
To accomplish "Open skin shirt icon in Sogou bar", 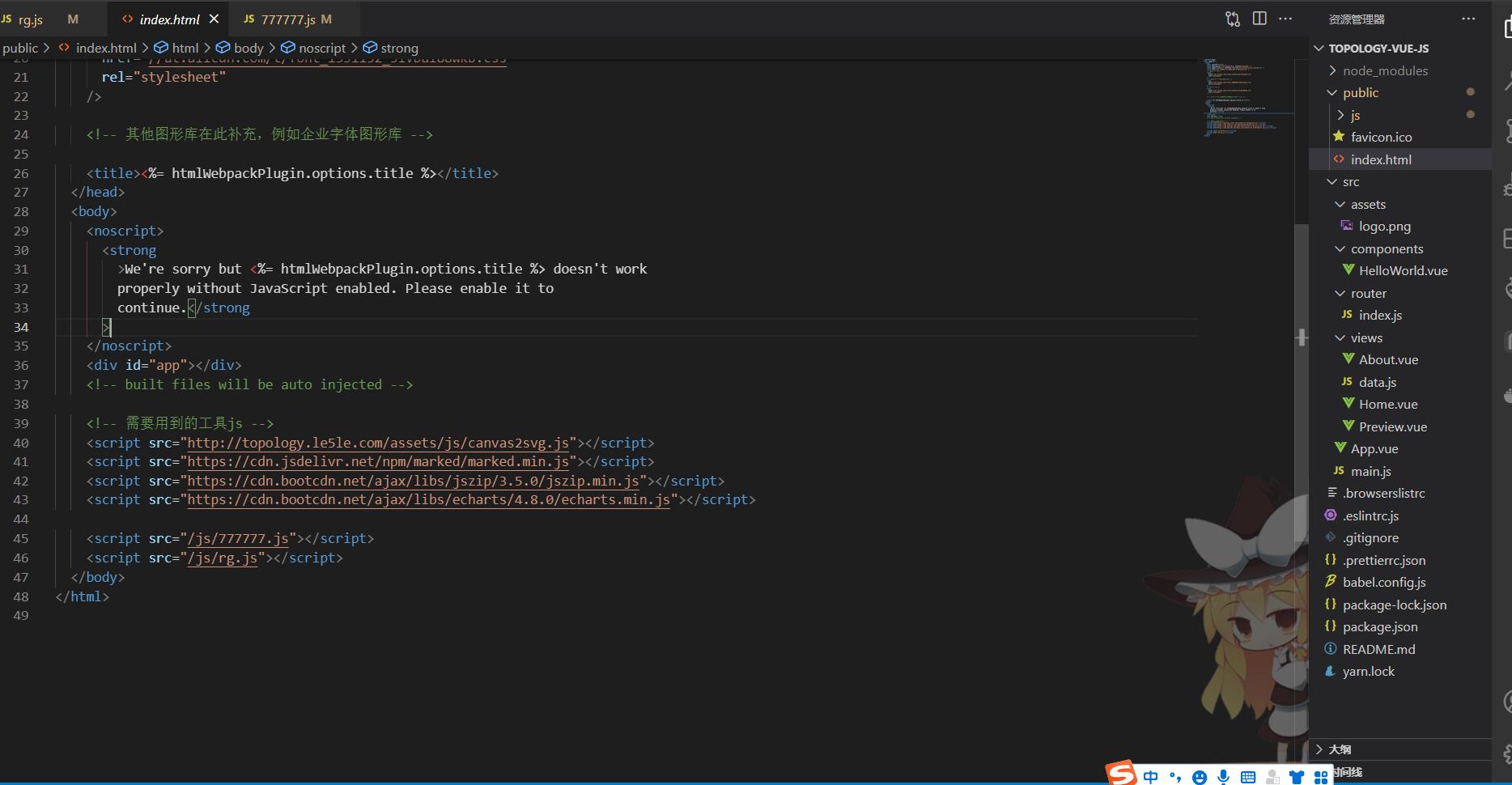I will point(1297,777).
